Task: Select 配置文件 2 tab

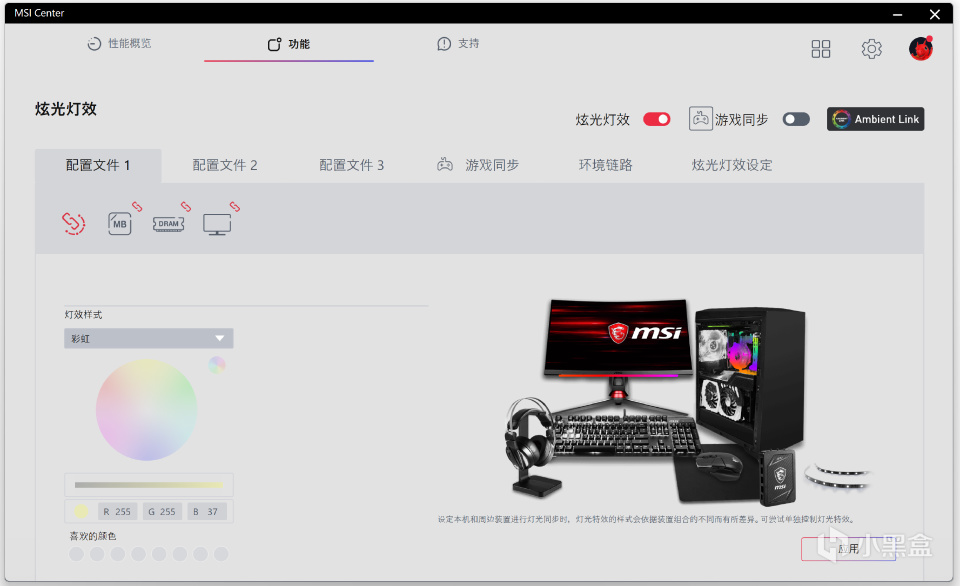Action: tap(225, 165)
